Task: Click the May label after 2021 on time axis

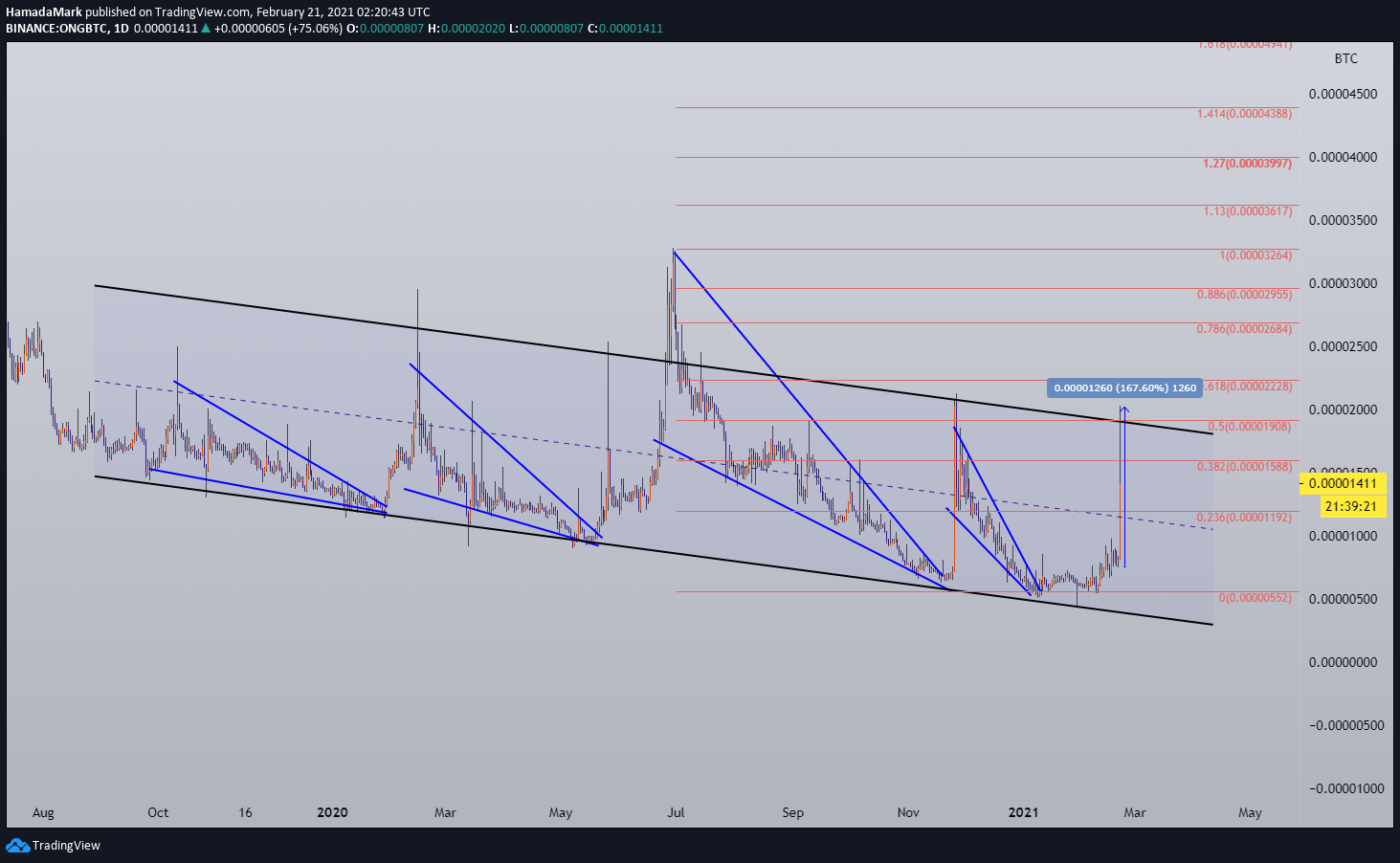Action: tap(1250, 812)
